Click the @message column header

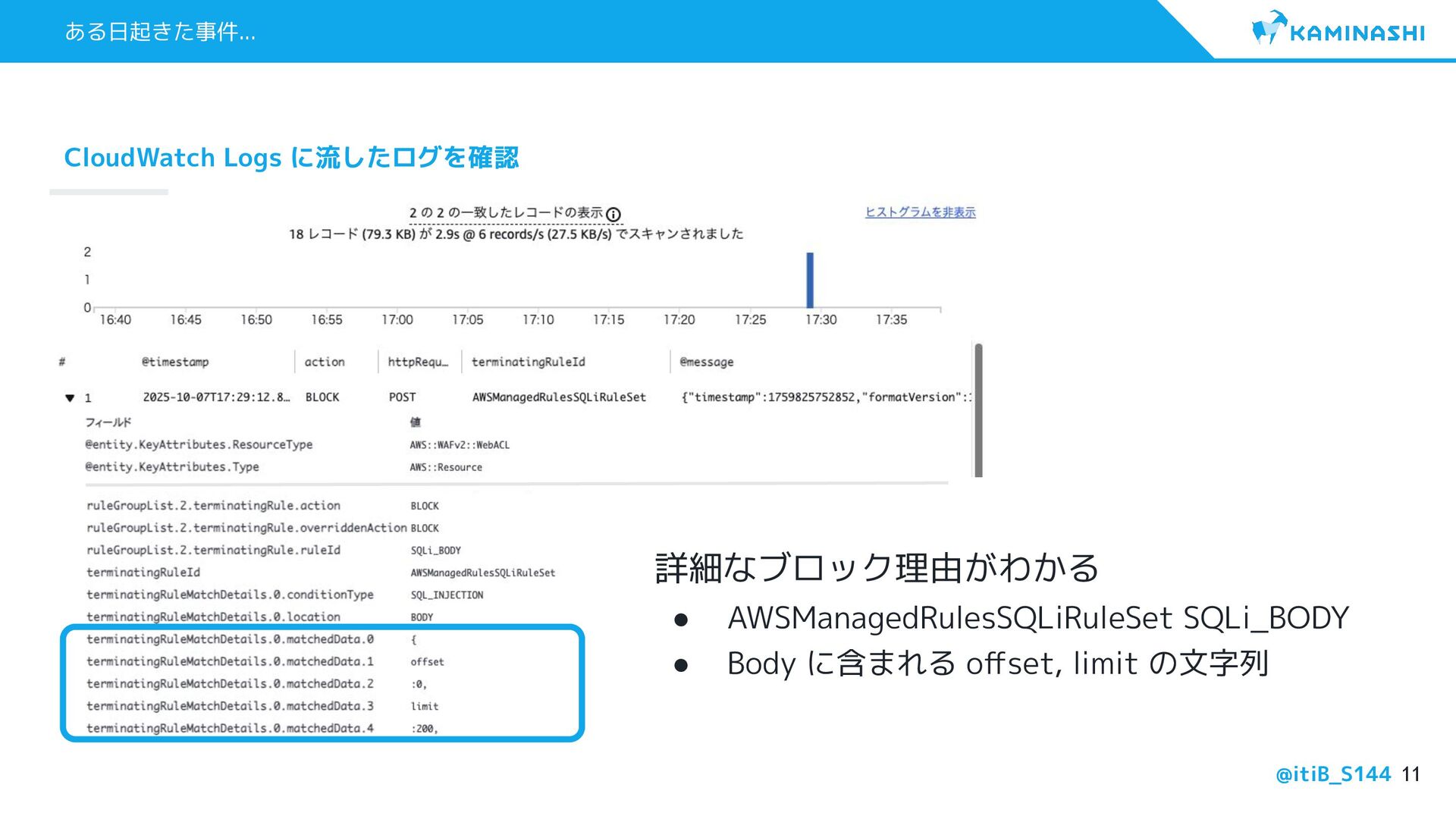(707, 362)
